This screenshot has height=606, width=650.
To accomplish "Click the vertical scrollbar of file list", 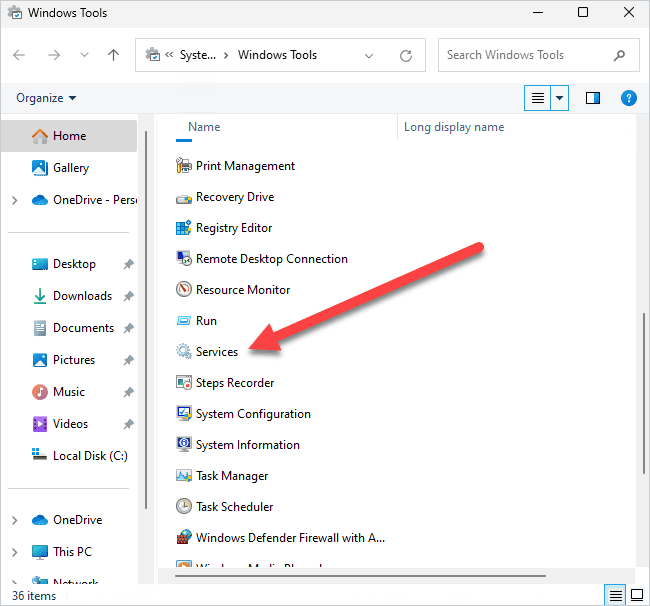I will pyautogui.click(x=643, y=393).
